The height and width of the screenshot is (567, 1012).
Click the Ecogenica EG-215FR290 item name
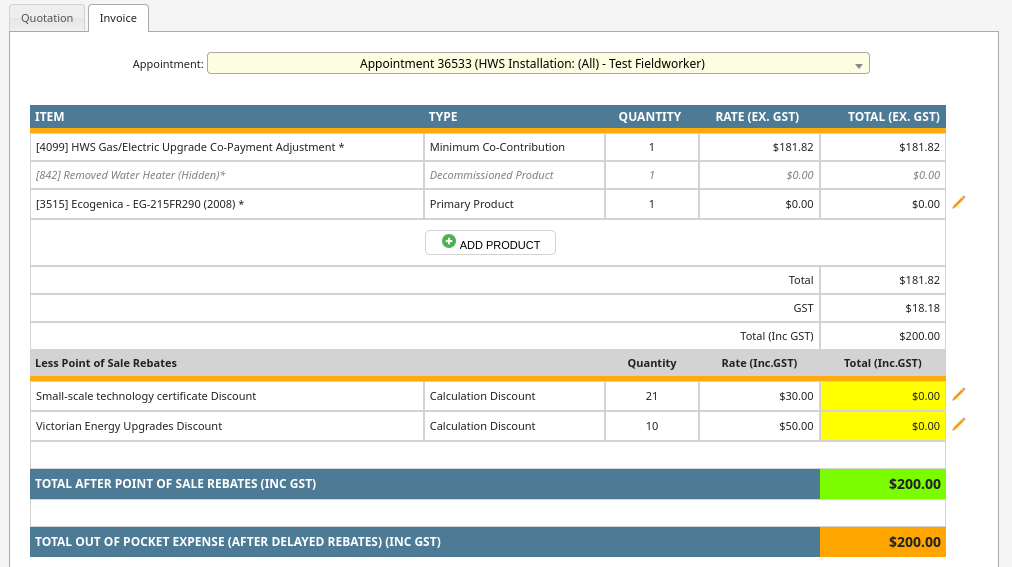[140, 204]
